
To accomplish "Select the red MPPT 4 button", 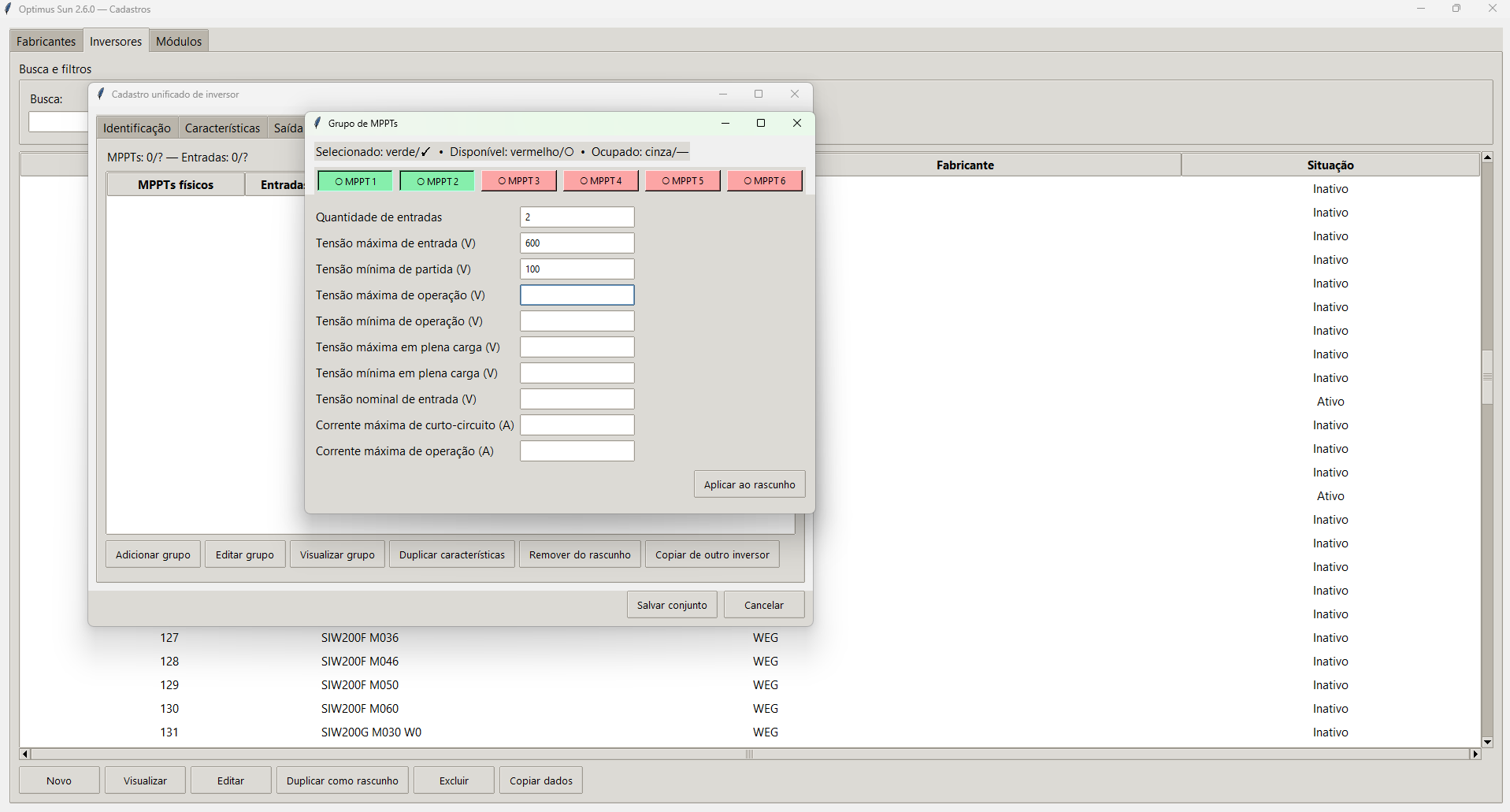I will (x=601, y=181).
